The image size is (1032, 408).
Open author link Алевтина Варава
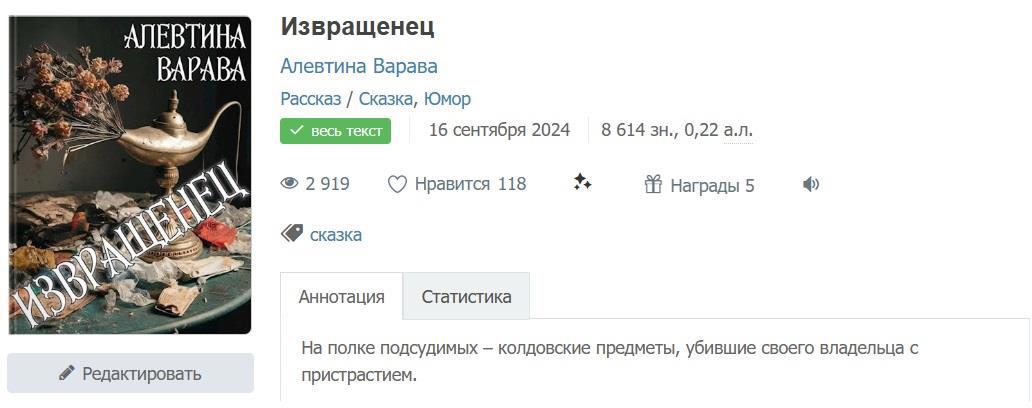pos(359,66)
